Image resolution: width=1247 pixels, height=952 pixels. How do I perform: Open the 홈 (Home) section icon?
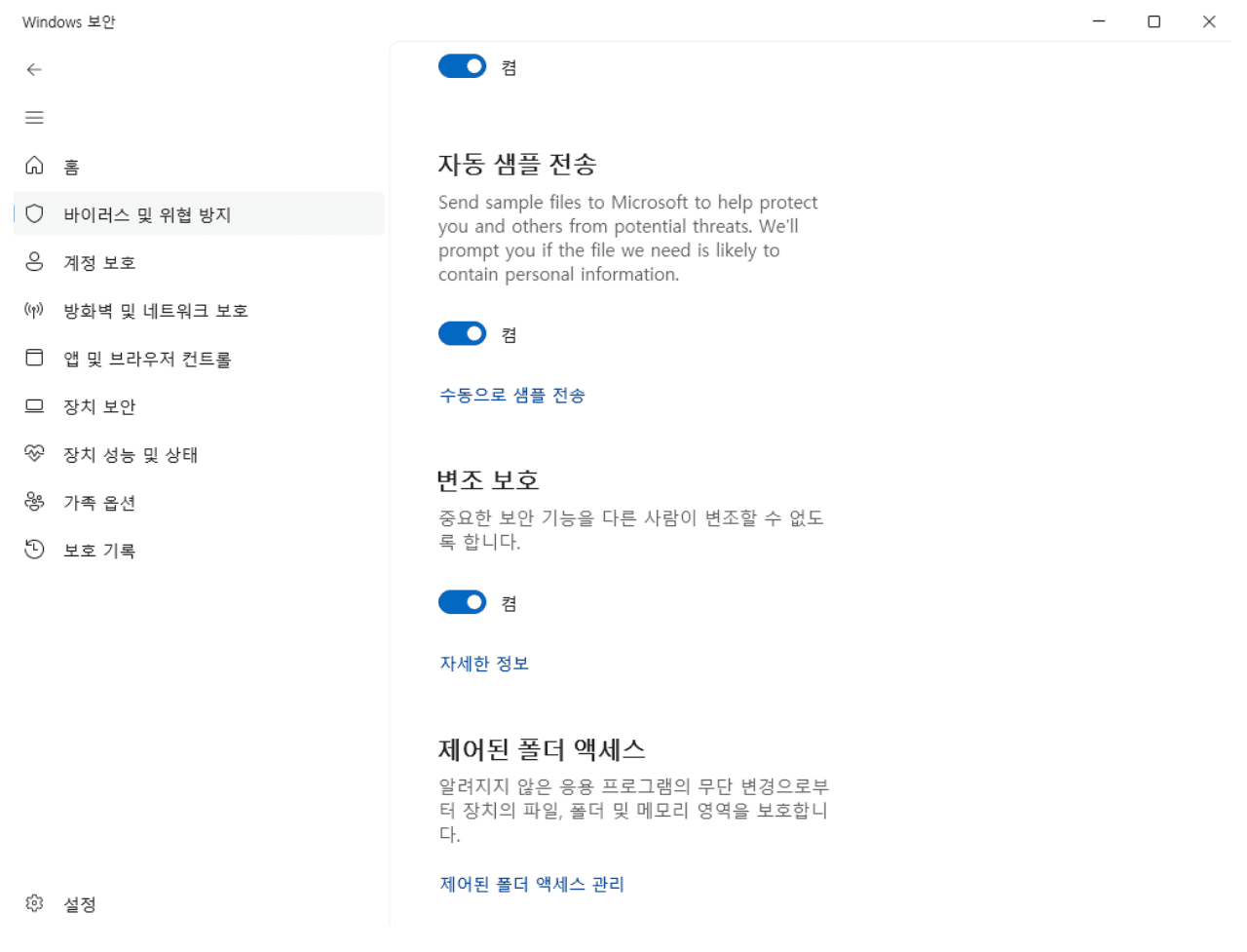[x=34, y=166]
